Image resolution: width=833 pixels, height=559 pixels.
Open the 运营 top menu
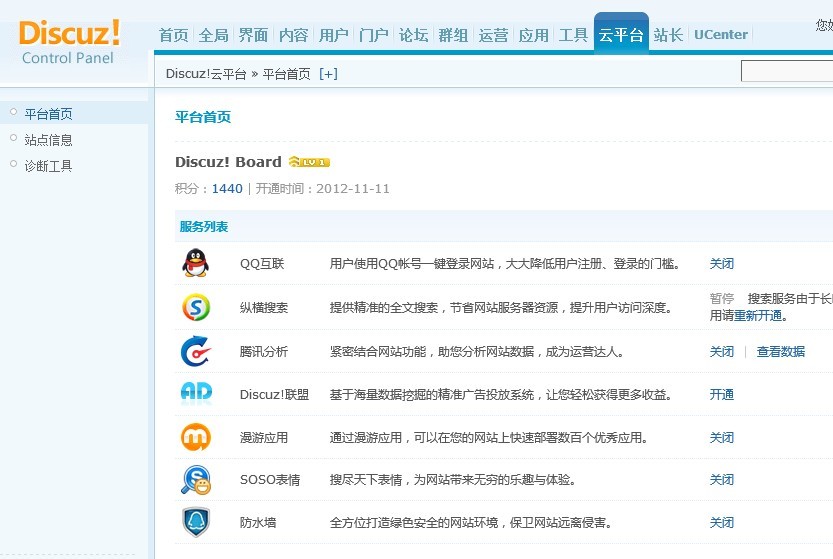(x=493, y=35)
